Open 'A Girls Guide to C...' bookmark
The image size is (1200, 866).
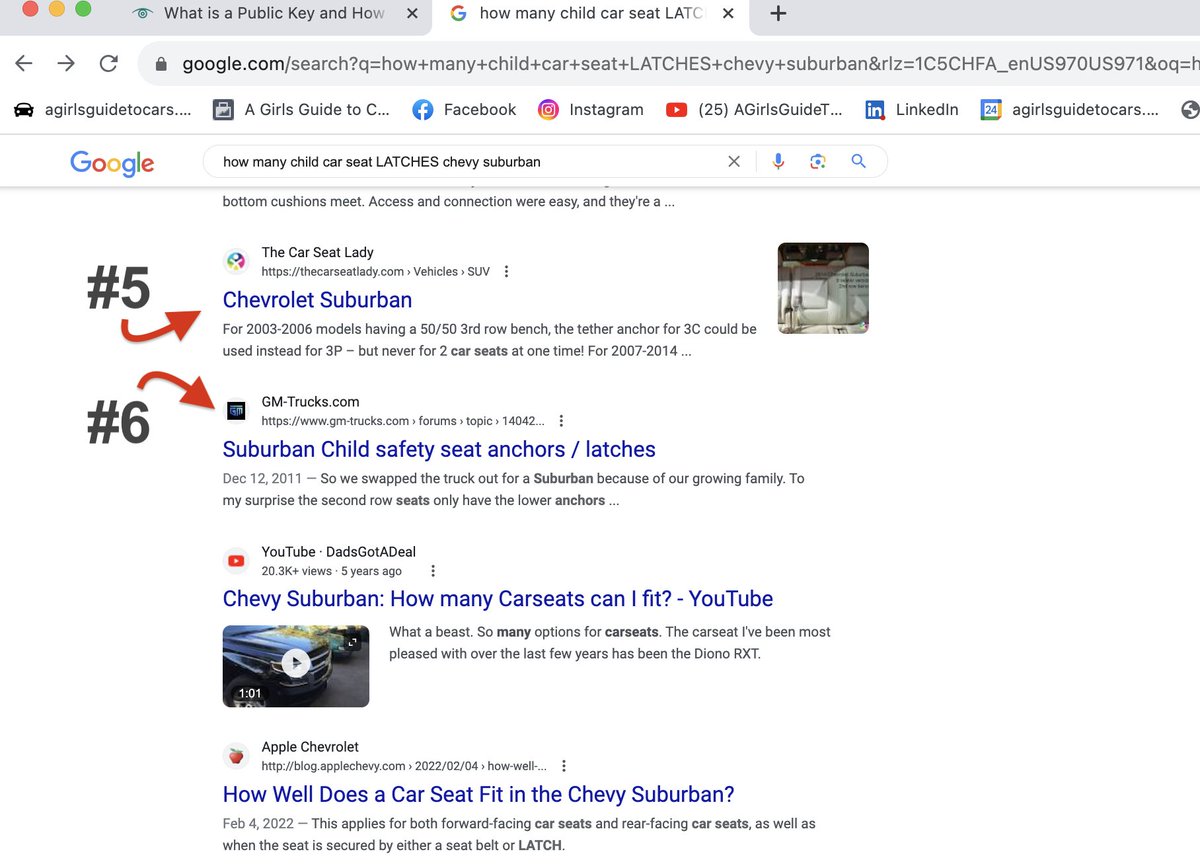302,110
